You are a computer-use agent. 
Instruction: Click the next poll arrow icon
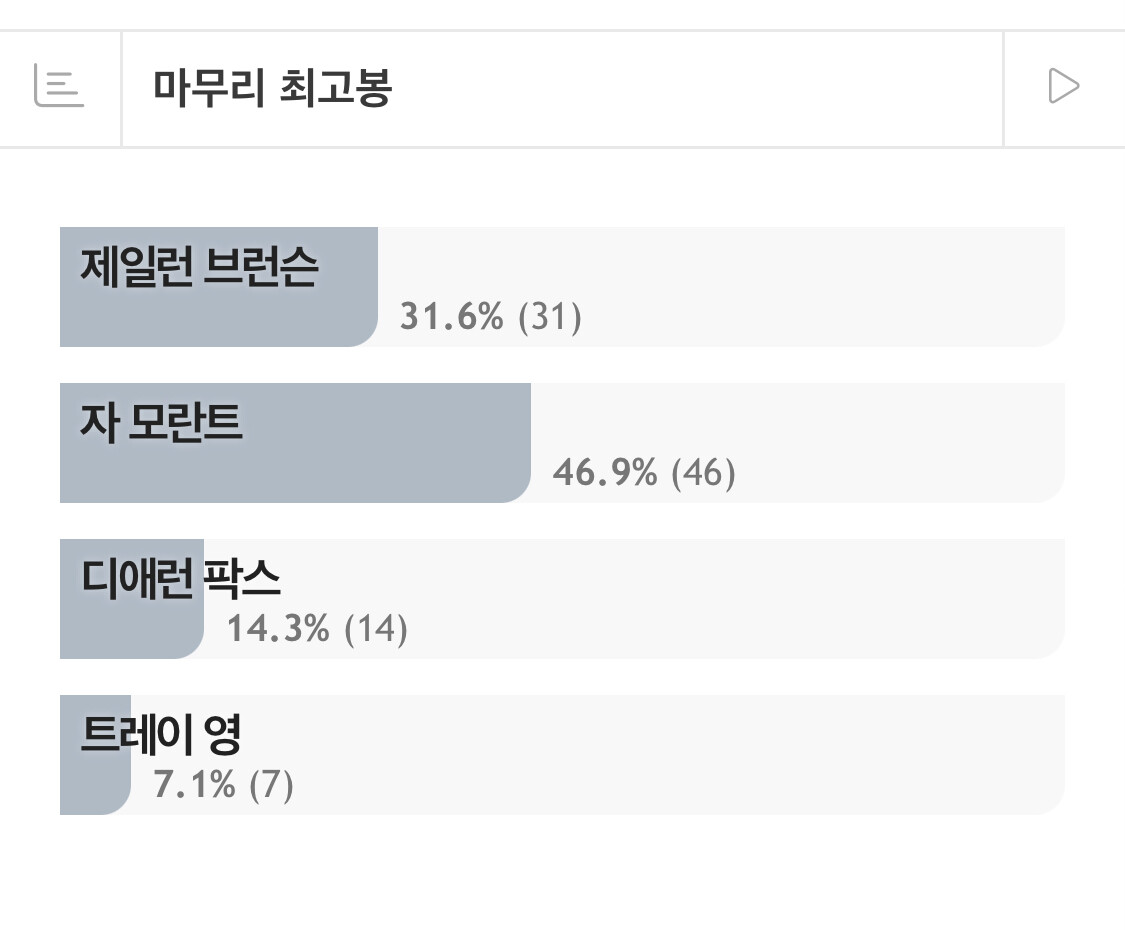click(1063, 86)
